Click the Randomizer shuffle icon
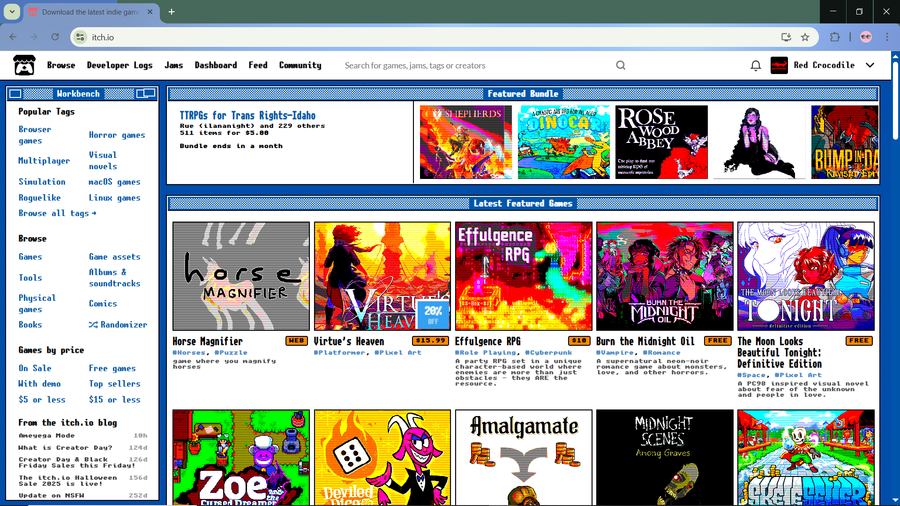The height and width of the screenshot is (506, 900). point(93,325)
